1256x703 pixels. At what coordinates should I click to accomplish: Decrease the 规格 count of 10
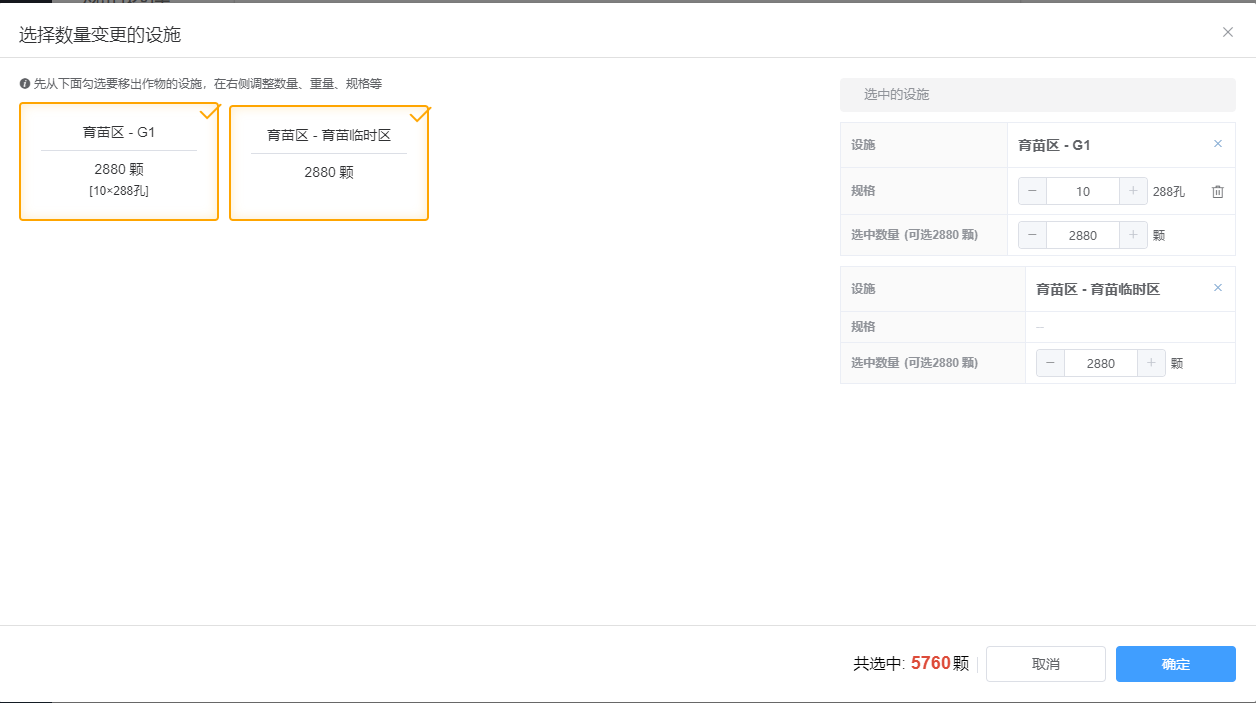[1032, 191]
